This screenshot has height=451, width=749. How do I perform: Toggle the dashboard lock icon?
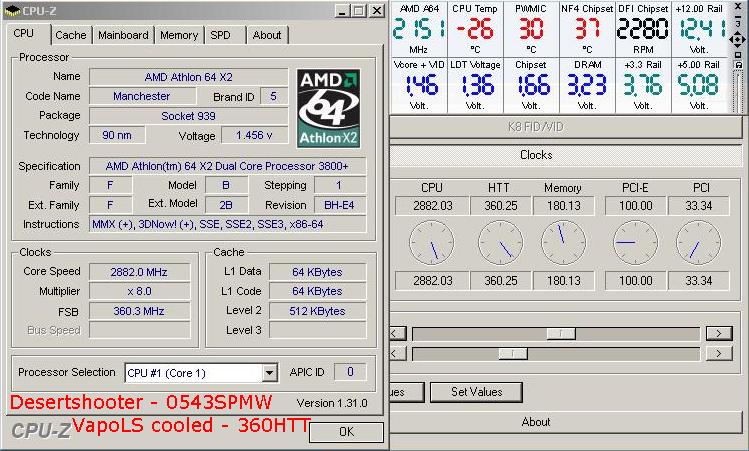point(738,64)
